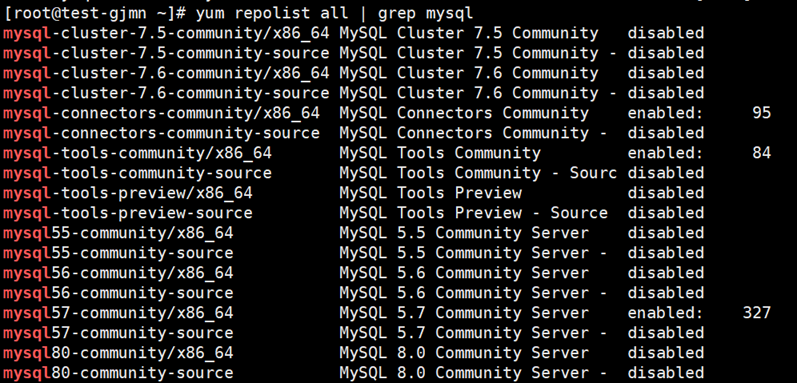The width and height of the screenshot is (797, 383).
Task: Click the 'enabled:' status of mysql57-community
Action: pyautogui.click(x=665, y=313)
